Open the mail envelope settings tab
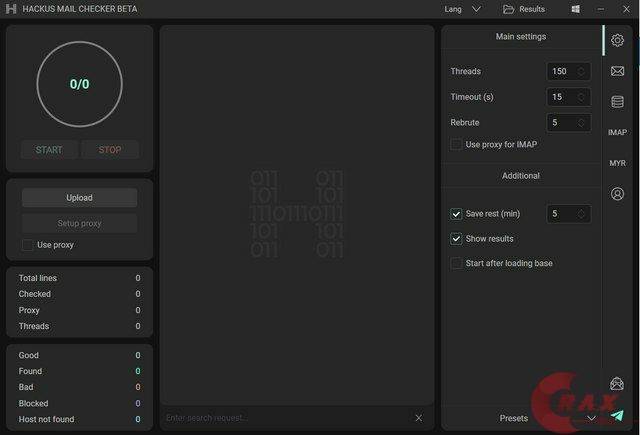This screenshot has height=435, width=640. tap(617, 71)
